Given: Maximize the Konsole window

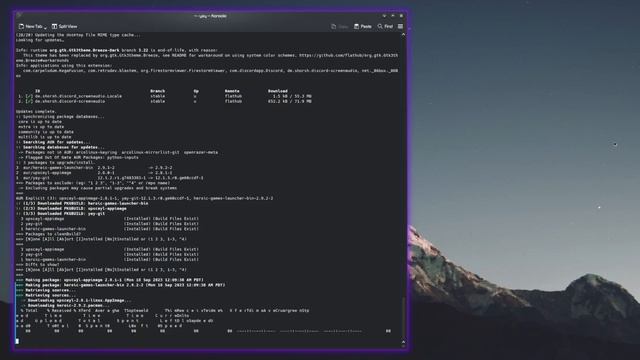Looking at the screenshot, I should point(393,16).
